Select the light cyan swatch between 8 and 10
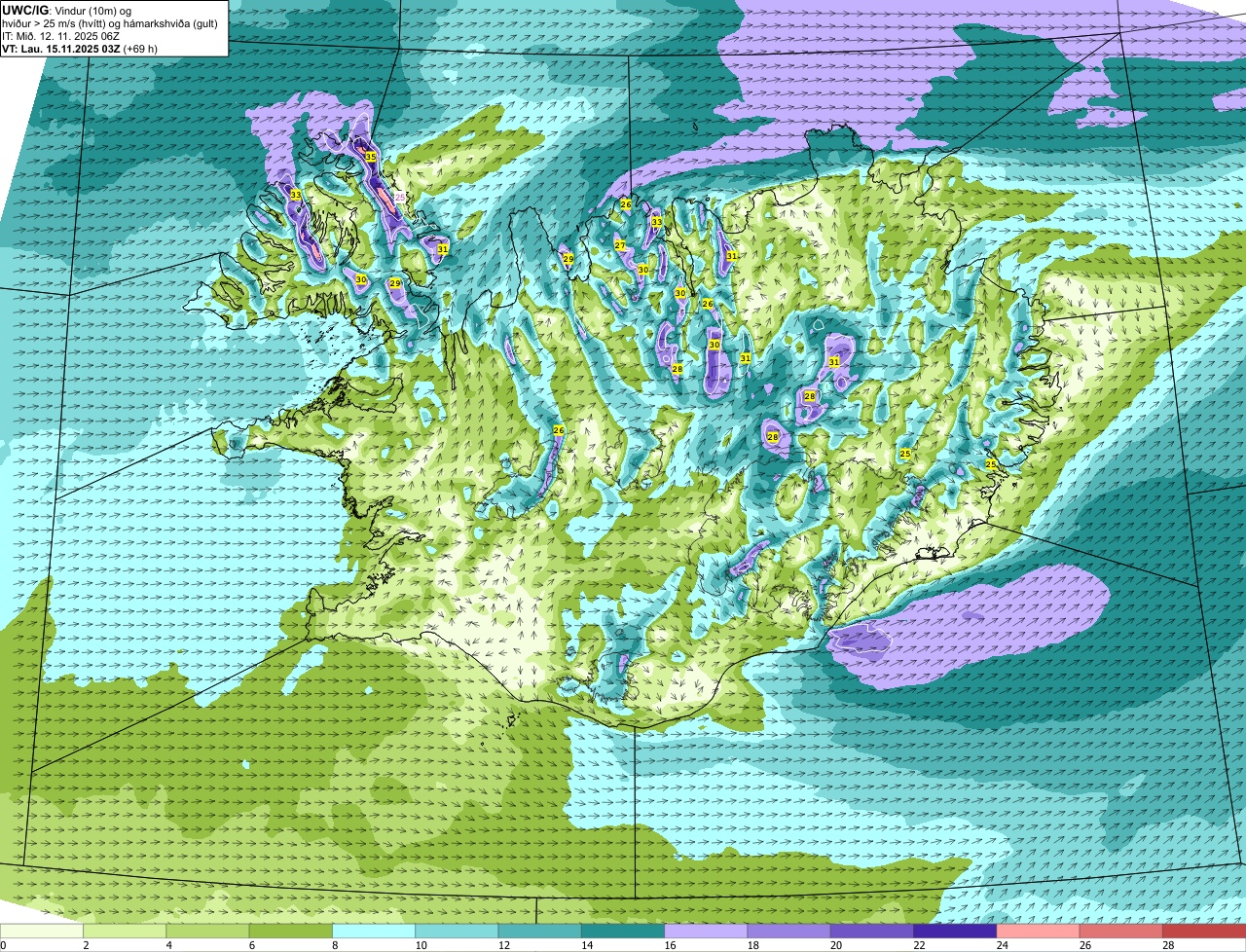The height and width of the screenshot is (952, 1246). (x=374, y=932)
